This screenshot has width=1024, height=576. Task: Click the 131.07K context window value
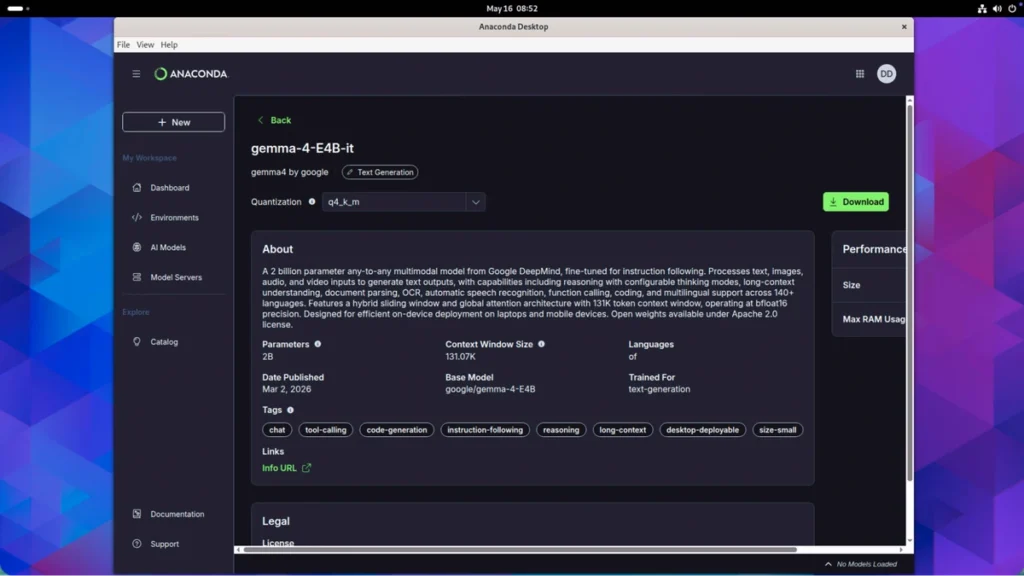[460, 357]
